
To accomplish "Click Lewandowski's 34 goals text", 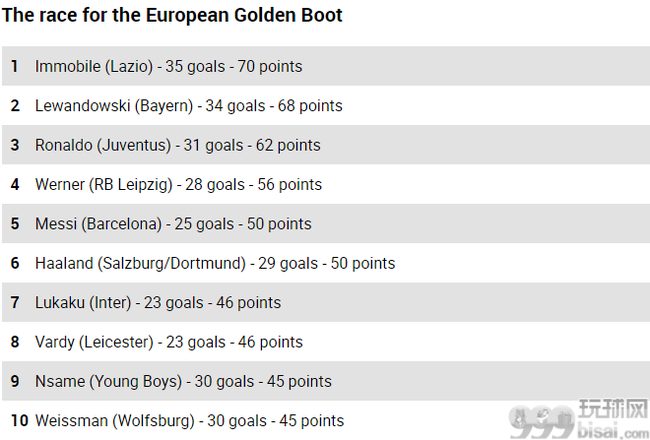I will pyautogui.click(x=235, y=106).
